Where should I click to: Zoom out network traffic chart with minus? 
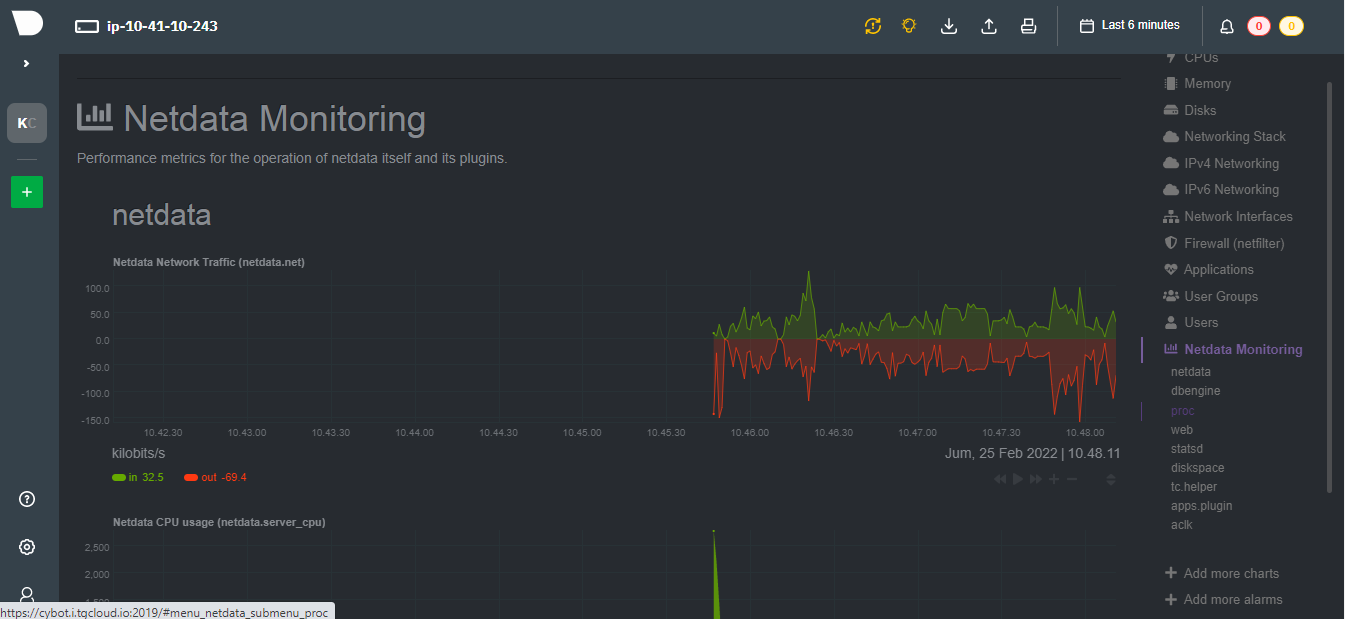pyautogui.click(x=1072, y=479)
